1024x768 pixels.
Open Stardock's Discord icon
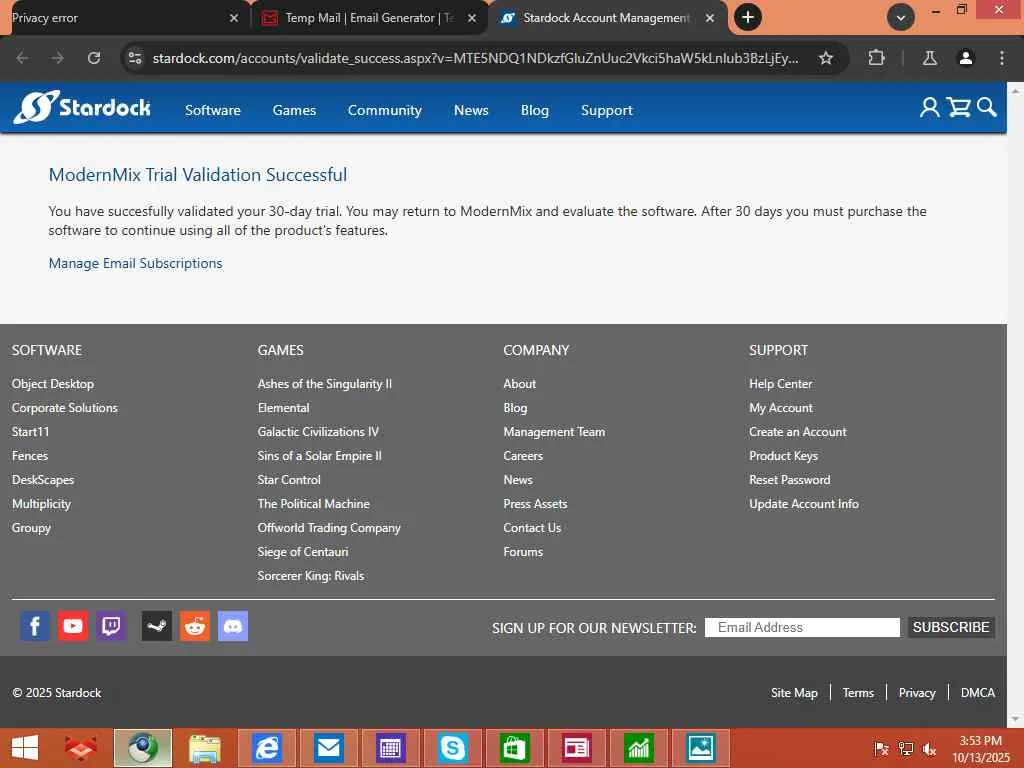point(232,626)
